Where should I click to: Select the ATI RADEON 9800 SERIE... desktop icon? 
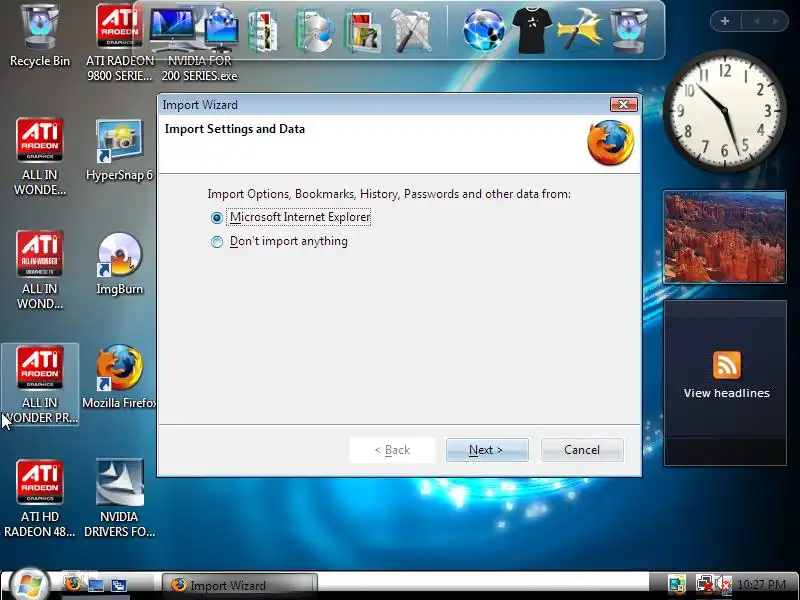119,43
